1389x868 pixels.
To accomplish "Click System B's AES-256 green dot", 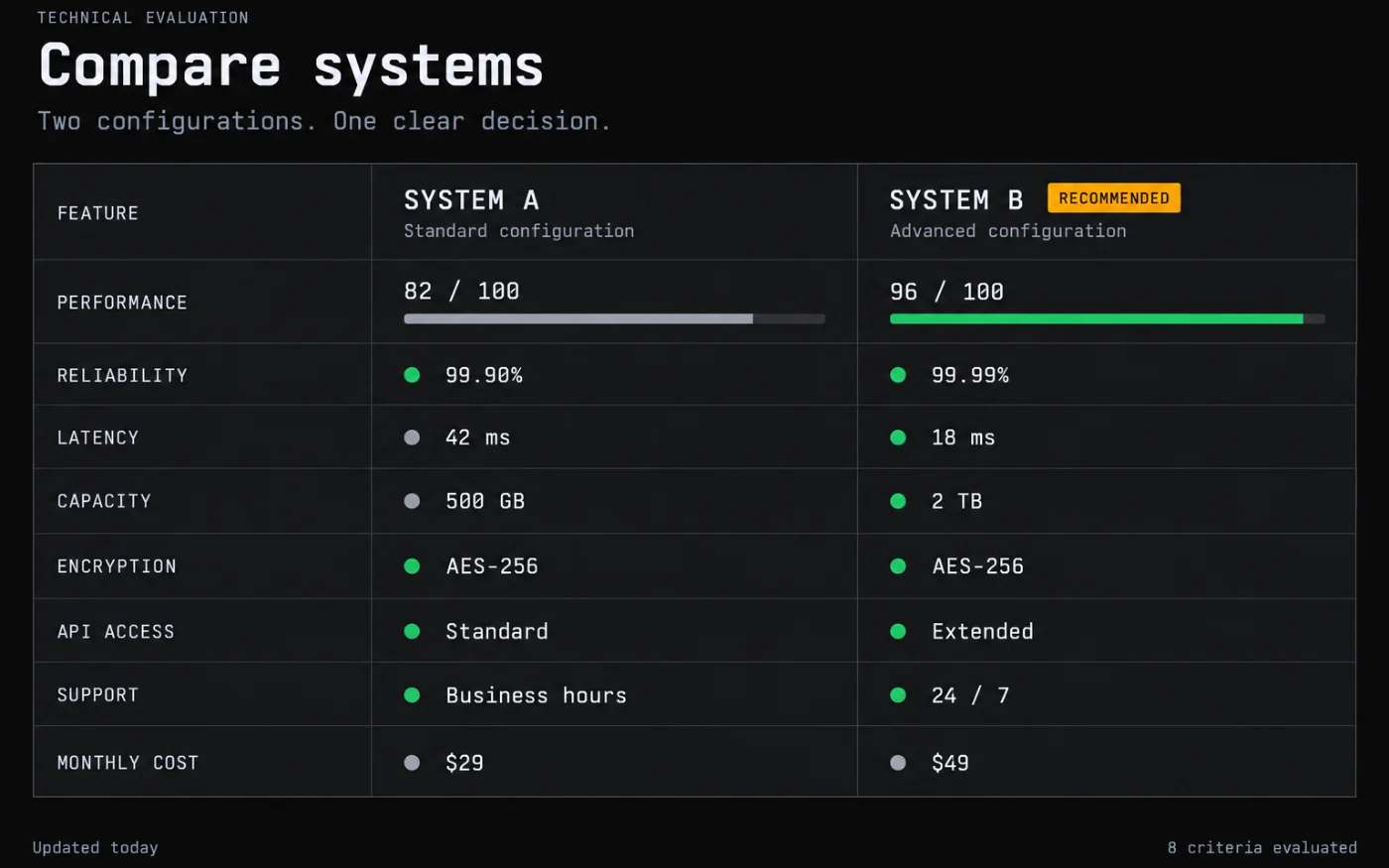I will point(898,566).
